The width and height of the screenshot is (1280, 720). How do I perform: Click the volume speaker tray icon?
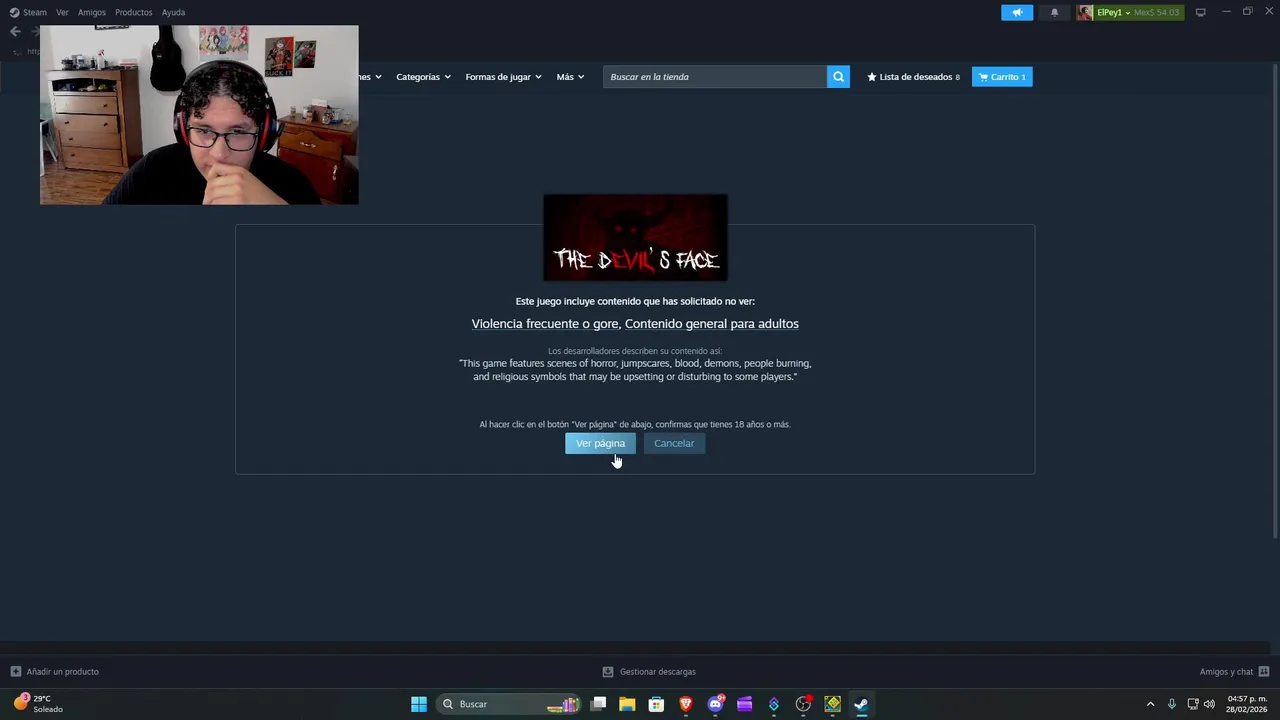tap(1209, 704)
